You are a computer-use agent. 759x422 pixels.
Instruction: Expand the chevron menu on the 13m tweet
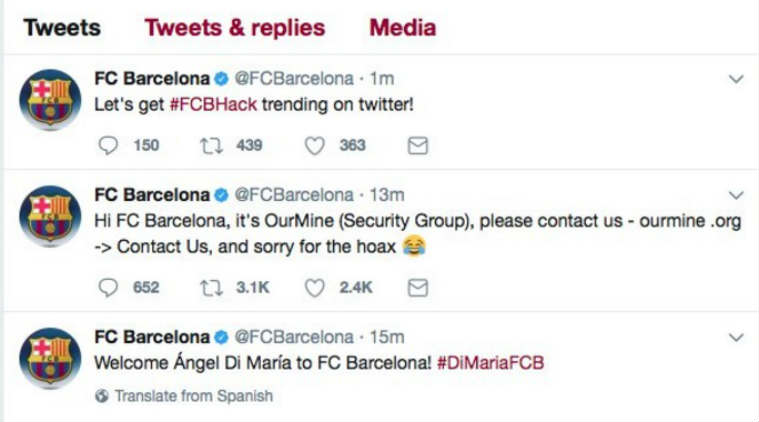click(736, 195)
